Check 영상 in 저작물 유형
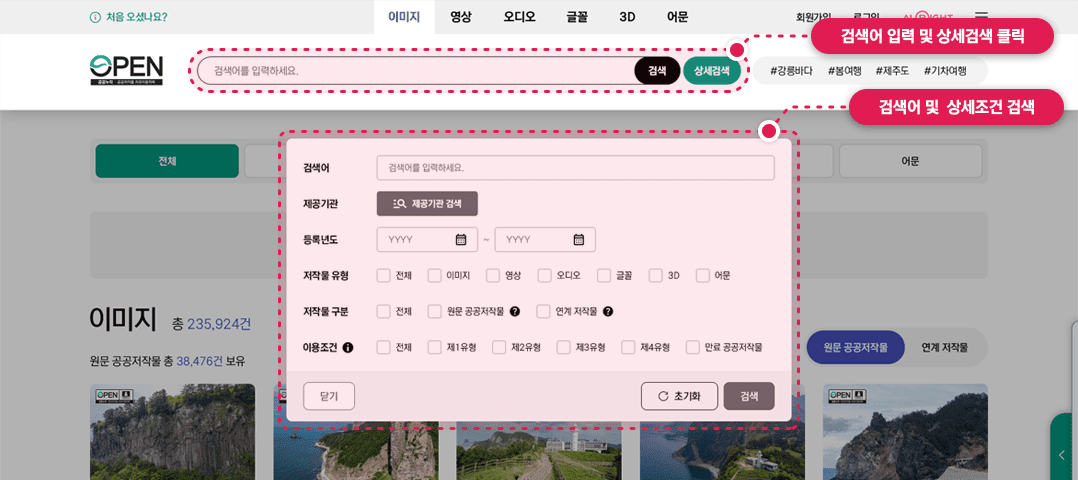This screenshot has height=480, width=1078. tap(493, 276)
